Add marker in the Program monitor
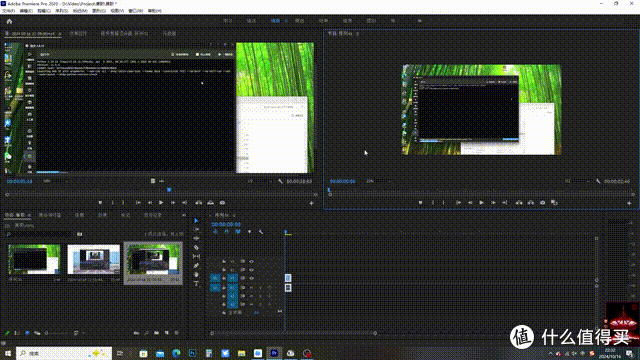The image size is (640, 360). [x=420, y=203]
